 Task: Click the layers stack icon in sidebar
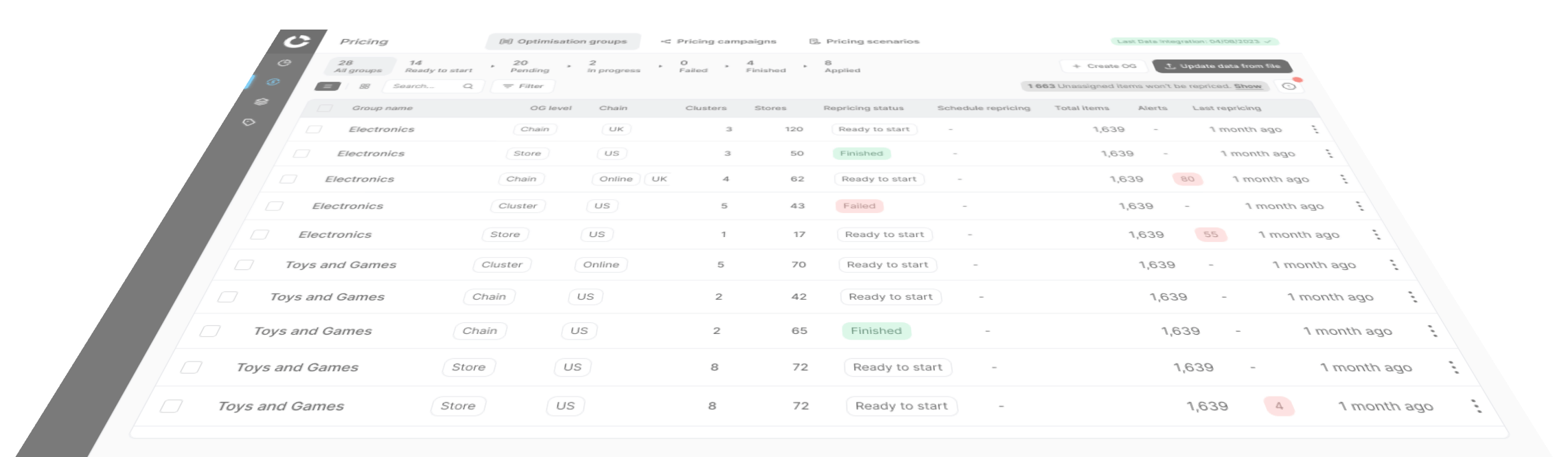[261, 102]
